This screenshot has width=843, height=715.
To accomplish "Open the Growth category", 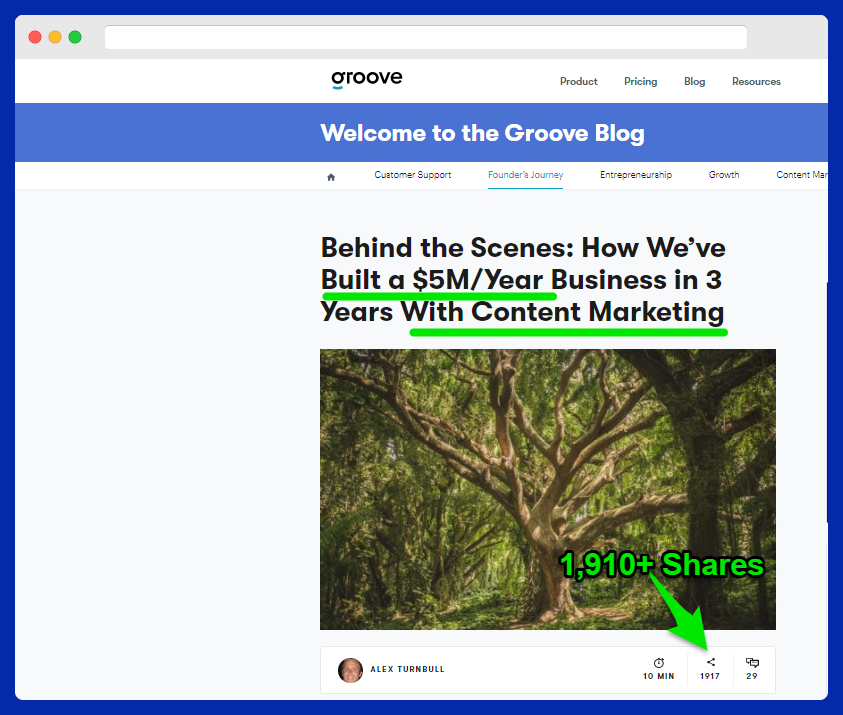I will click(724, 175).
